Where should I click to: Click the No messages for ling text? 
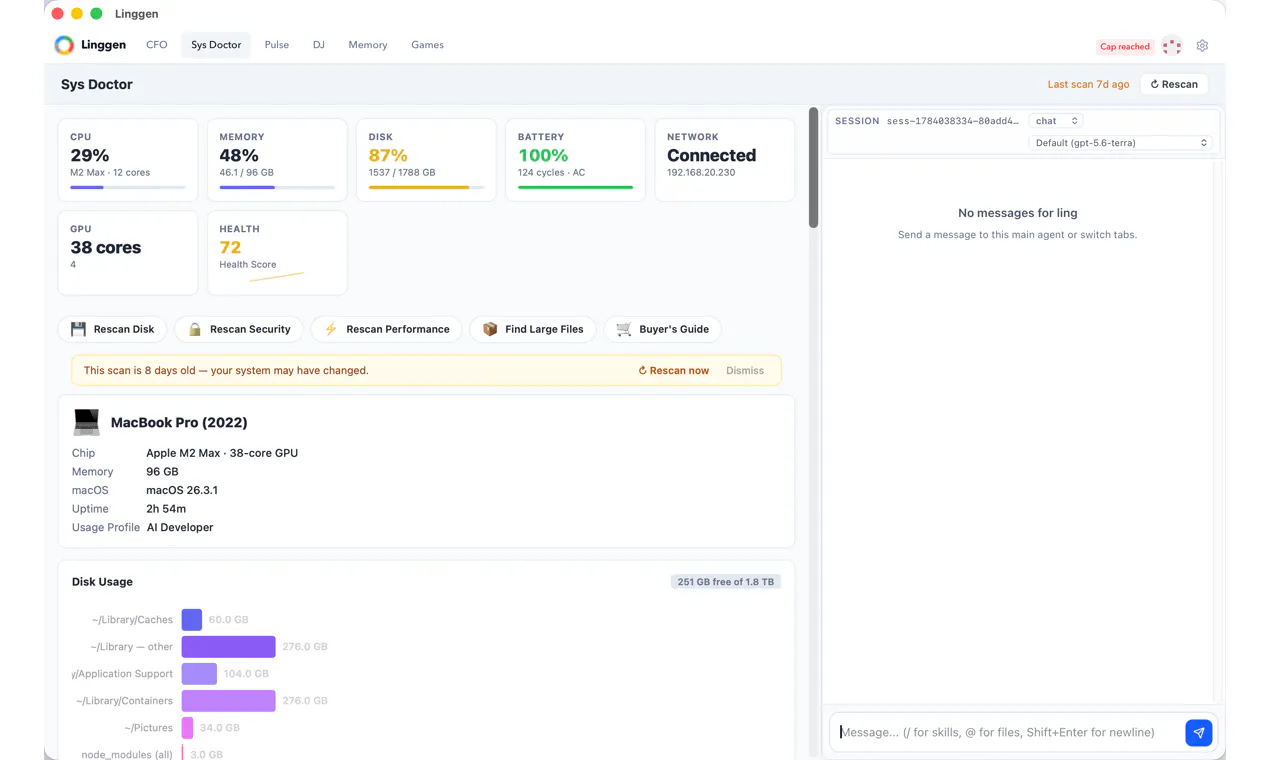click(1017, 213)
